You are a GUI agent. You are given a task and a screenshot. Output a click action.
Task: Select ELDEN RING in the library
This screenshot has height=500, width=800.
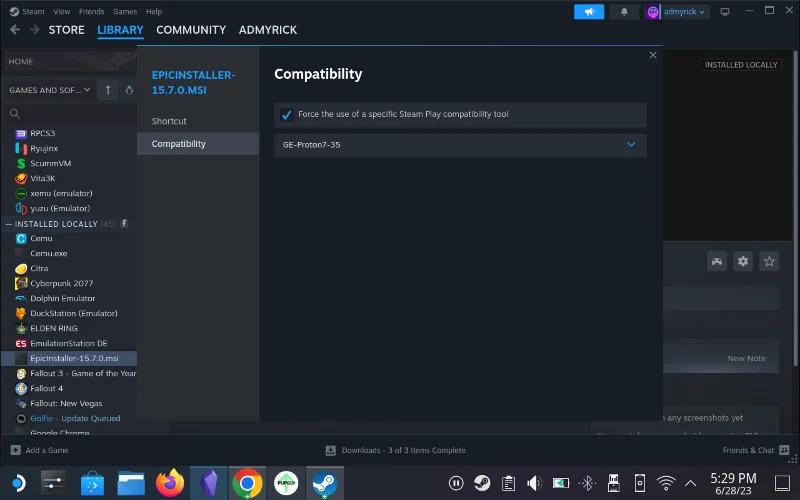point(54,329)
